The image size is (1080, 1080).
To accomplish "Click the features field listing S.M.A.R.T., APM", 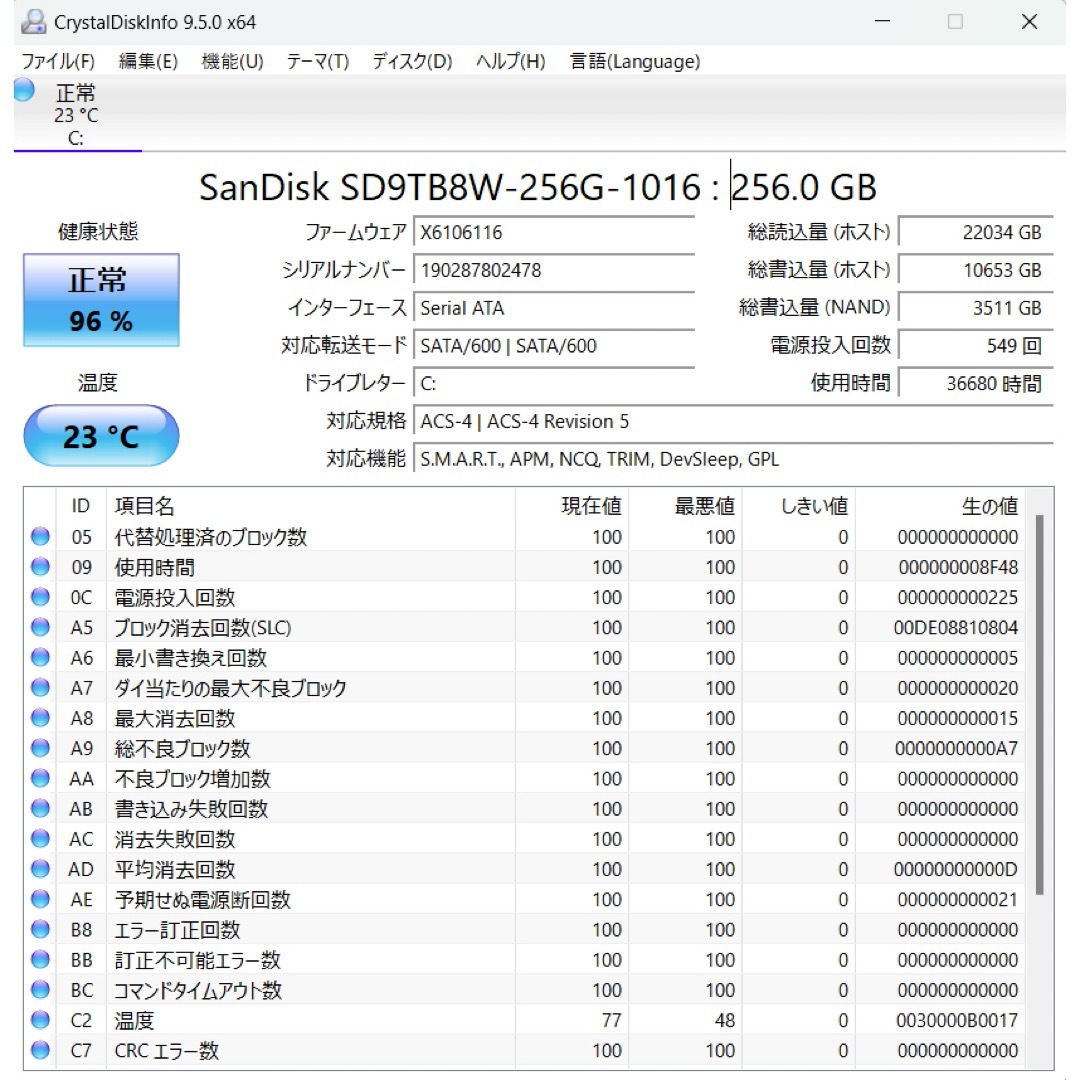I will click(x=734, y=459).
